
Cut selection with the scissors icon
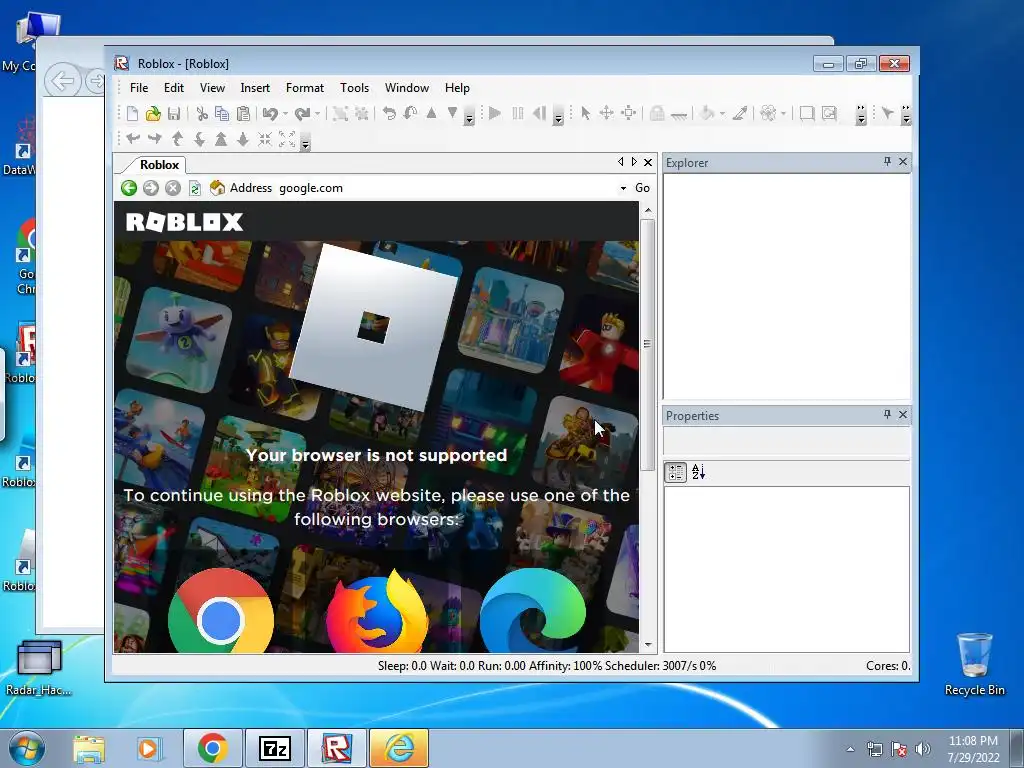tap(202, 114)
